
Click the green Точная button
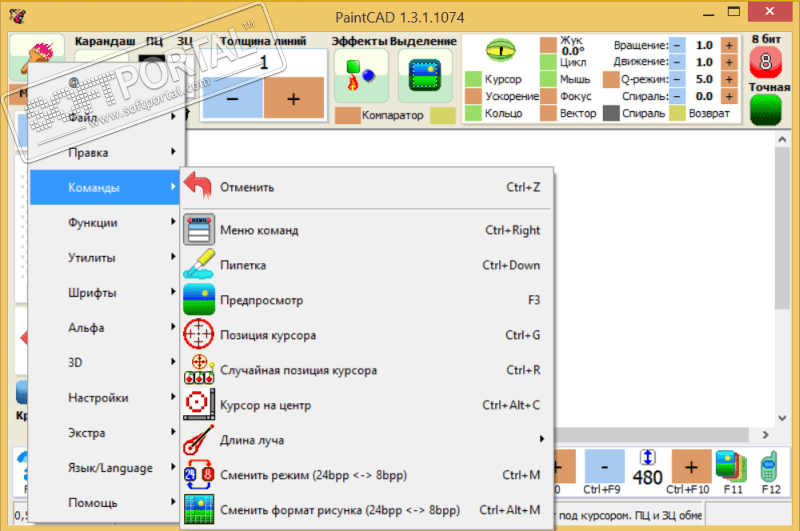coord(765,110)
